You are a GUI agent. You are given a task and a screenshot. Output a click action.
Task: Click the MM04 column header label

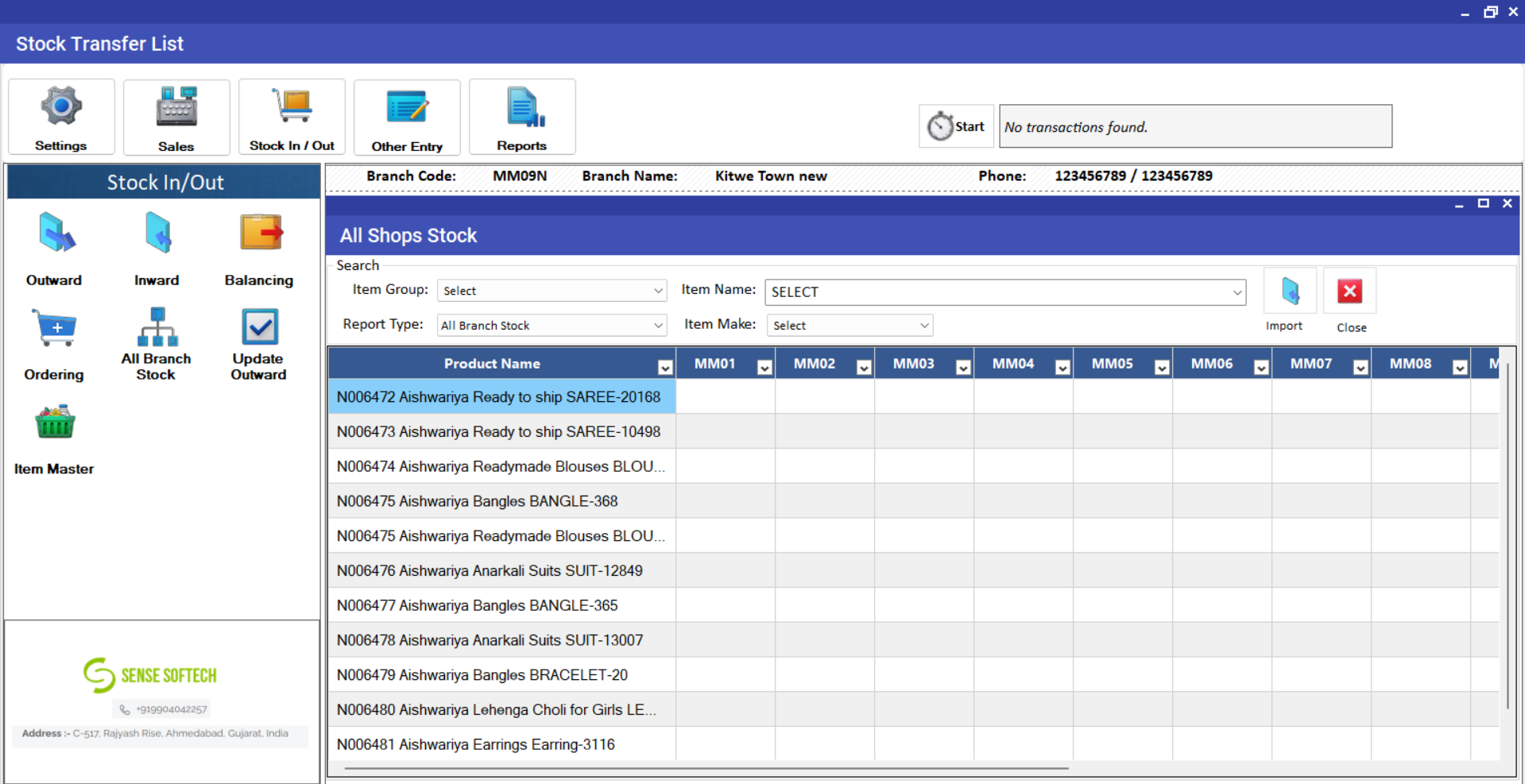coord(1013,364)
